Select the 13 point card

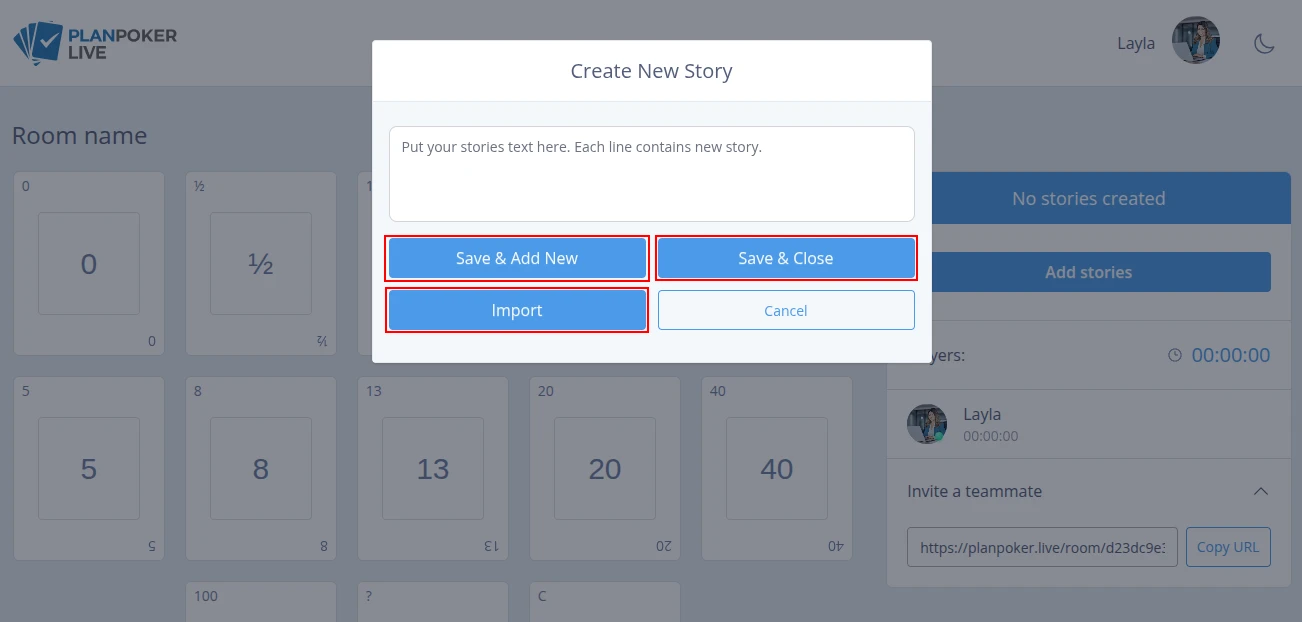(x=433, y=469)
